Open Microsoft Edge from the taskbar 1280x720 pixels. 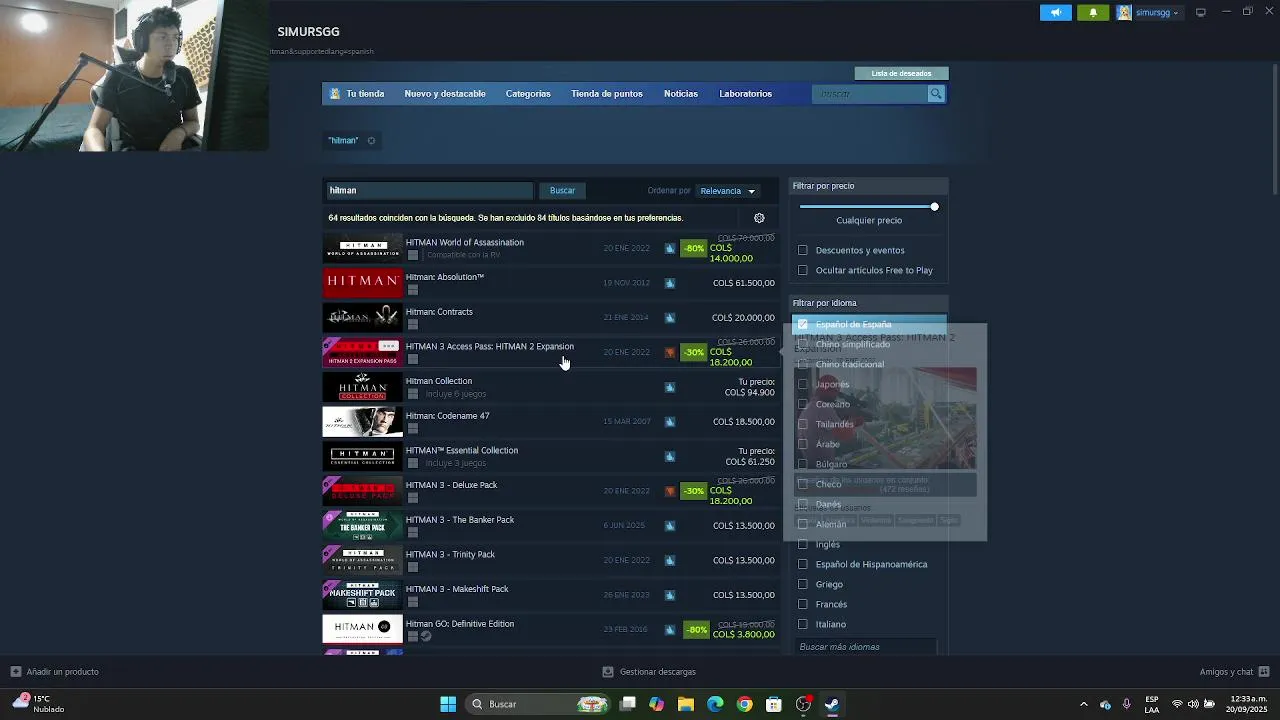pyautogui.click(x=715, y=704)
